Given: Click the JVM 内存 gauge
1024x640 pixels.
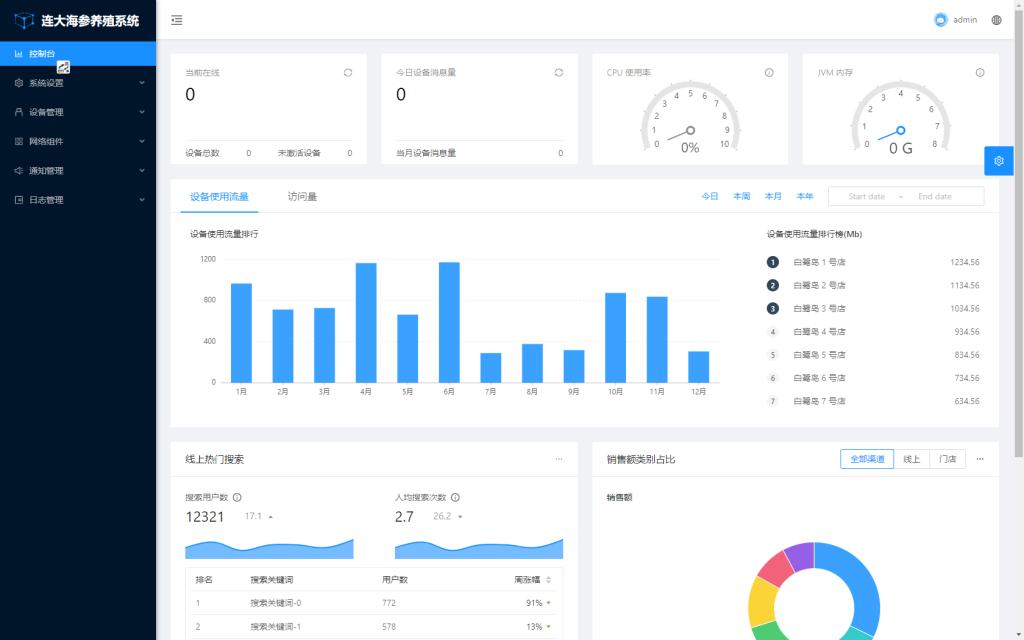Looking at the screenshot, I should pyautogui.click(x=901, y=118).
